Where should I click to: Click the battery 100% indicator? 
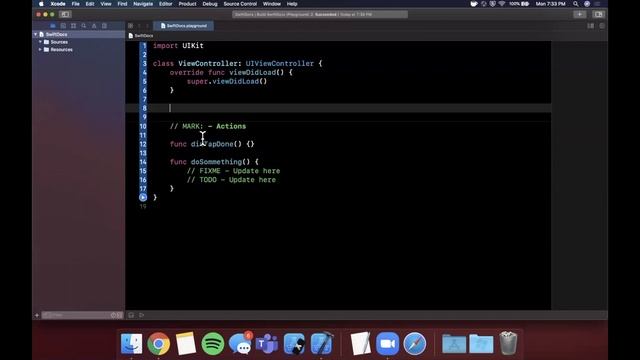click(x=519, y=4)
